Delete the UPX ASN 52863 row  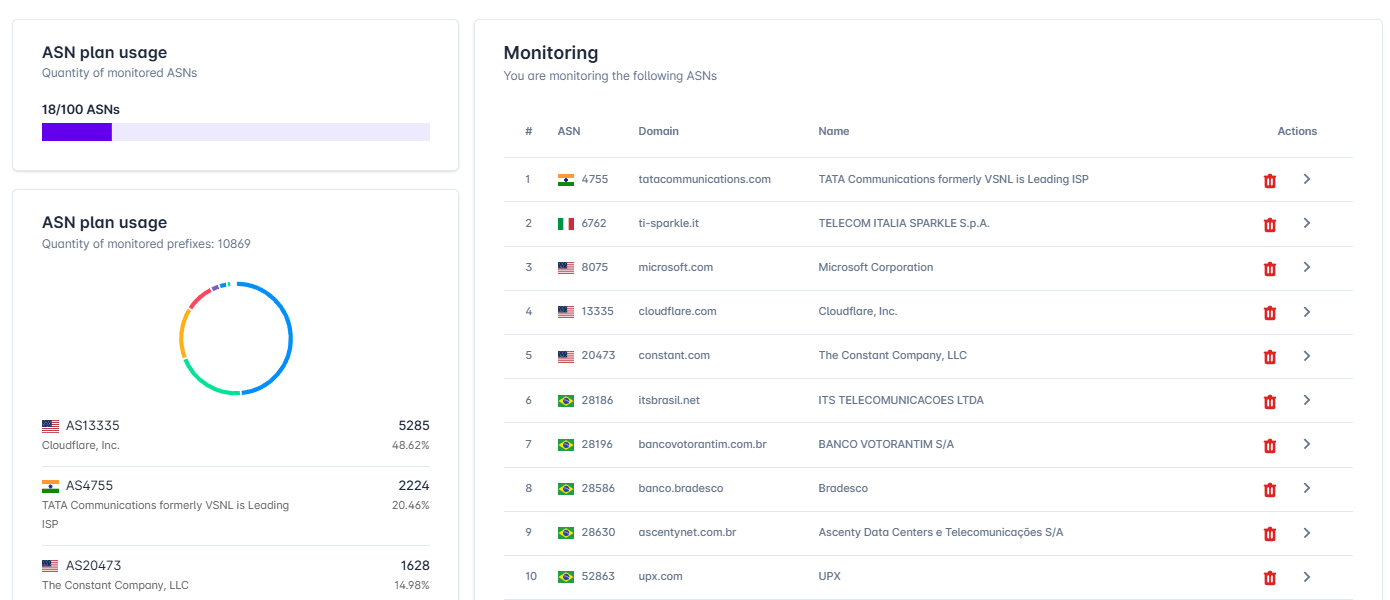[x=1270, y=577]
